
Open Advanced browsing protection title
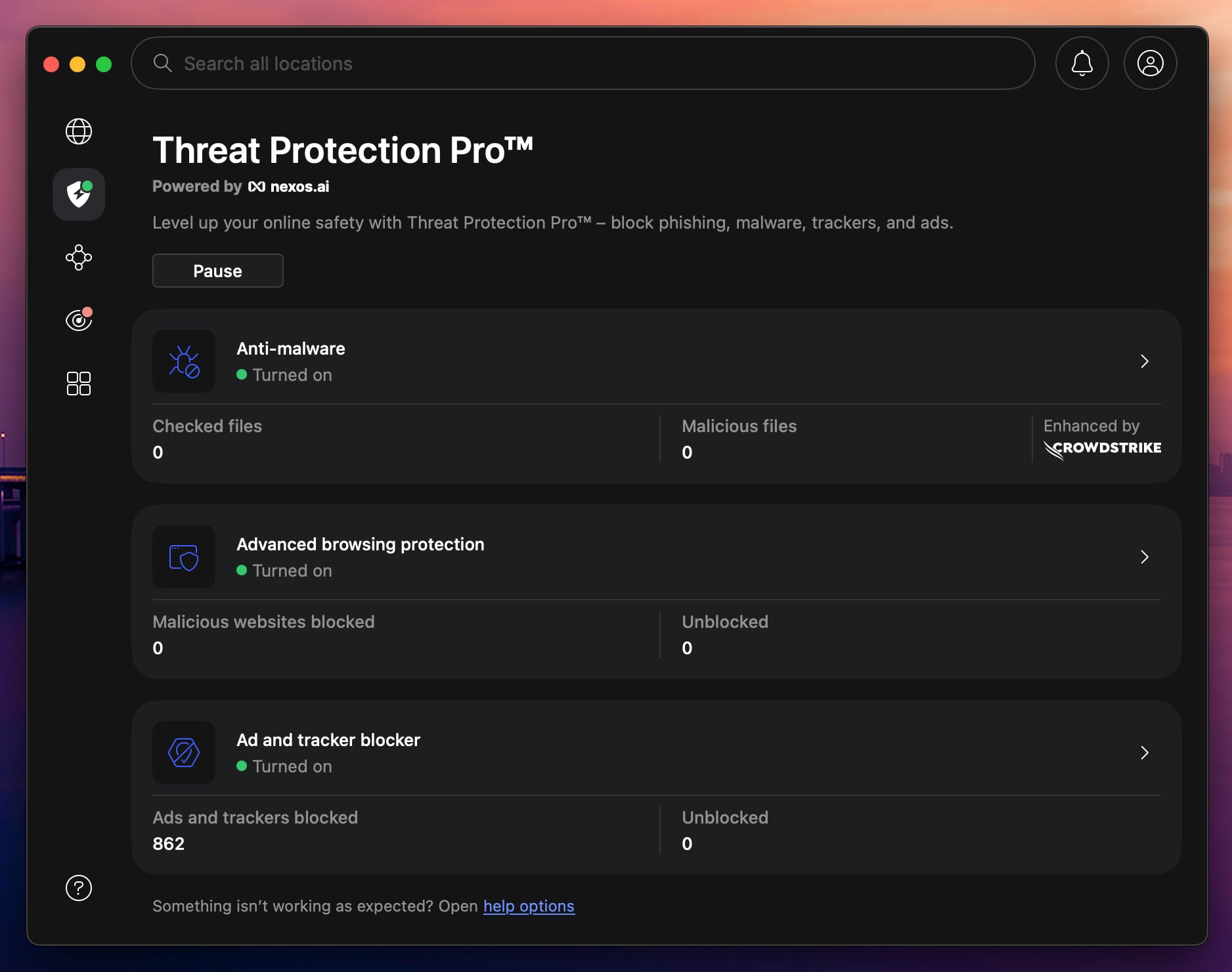point(361,544)
